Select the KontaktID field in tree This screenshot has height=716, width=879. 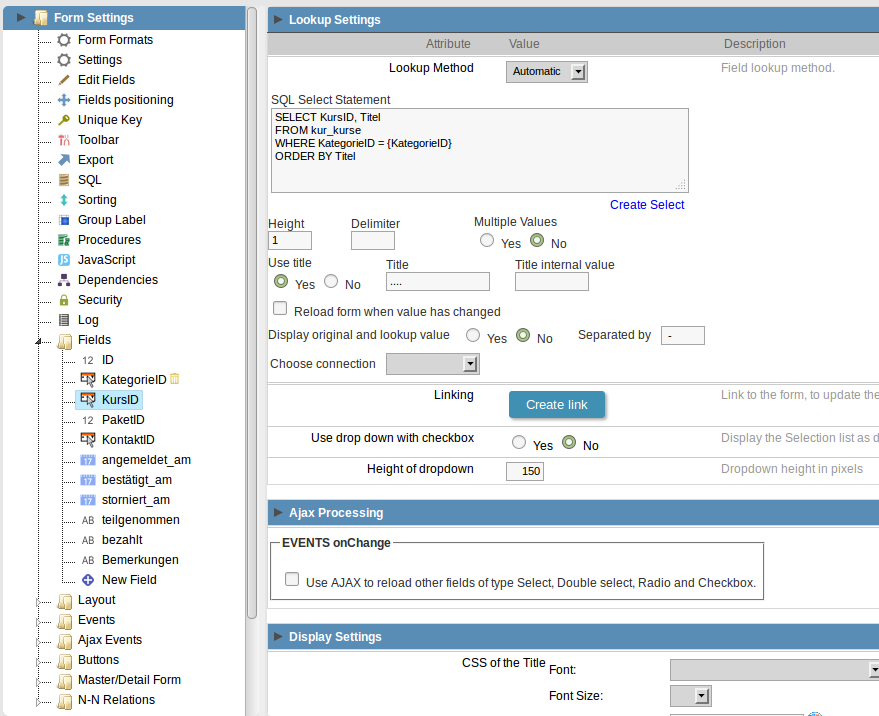(128, 440)
